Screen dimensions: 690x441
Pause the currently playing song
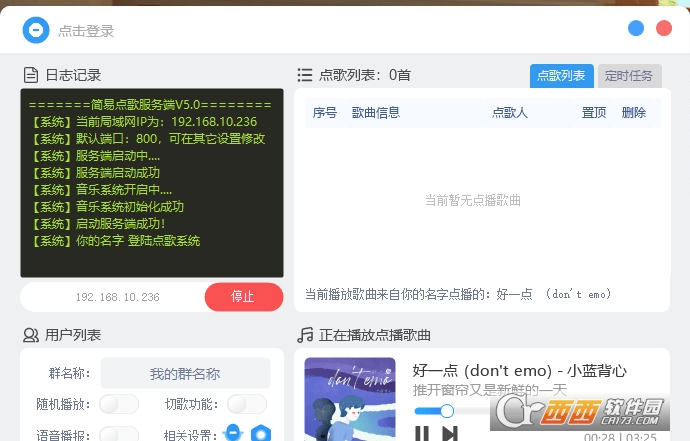422,434
